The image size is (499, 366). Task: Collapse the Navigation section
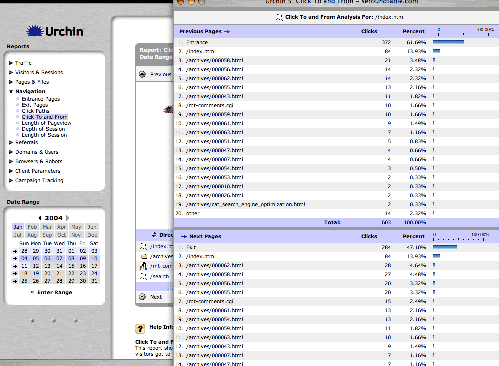(11, 91)
